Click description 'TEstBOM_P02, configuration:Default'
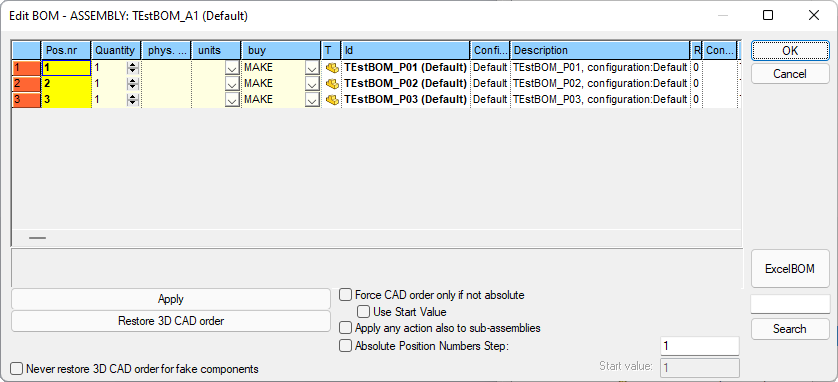 [600, 84]
